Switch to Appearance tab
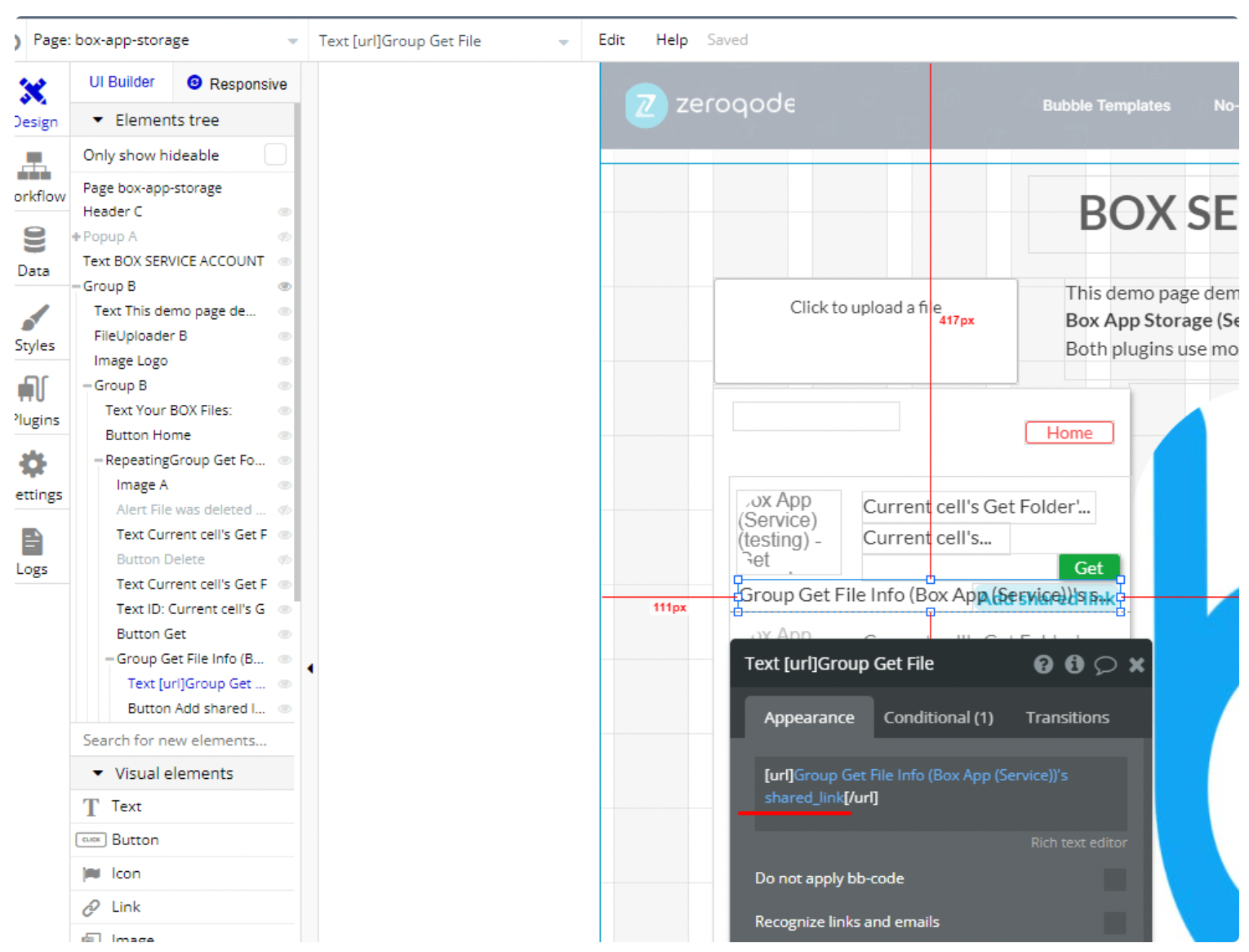 809,718
